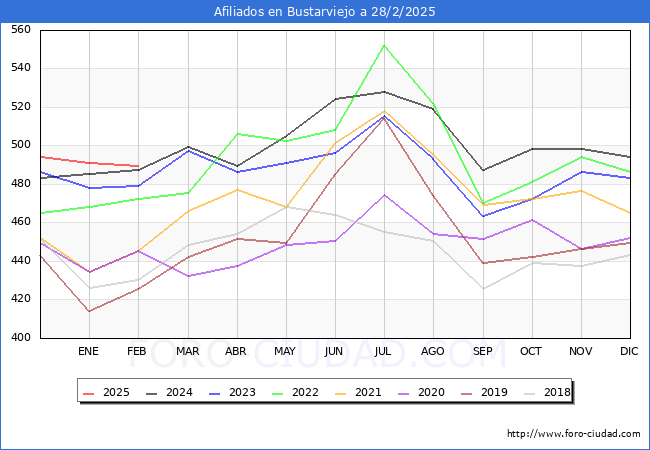Click the green 2022 legend color line
The image size is (650, 450).
(x=278, y=393)
